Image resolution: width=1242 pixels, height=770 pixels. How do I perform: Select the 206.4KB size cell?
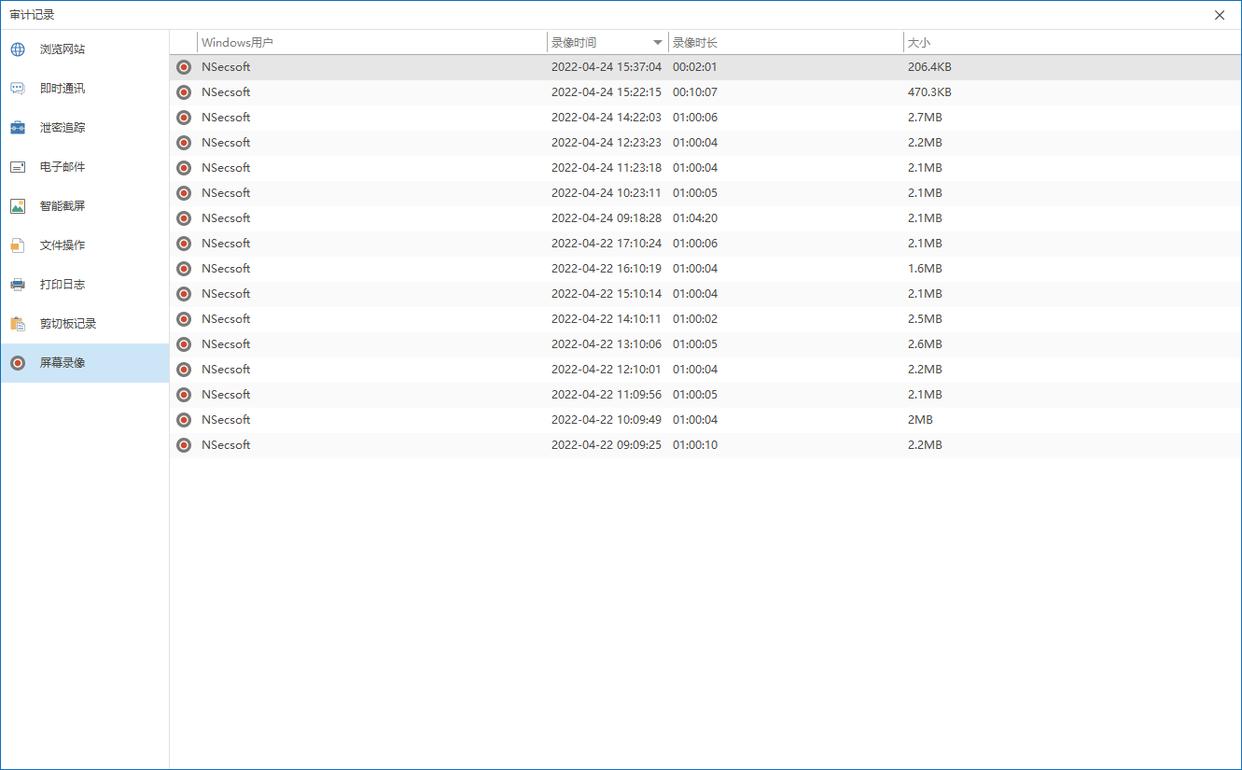[x=930, y=67]
